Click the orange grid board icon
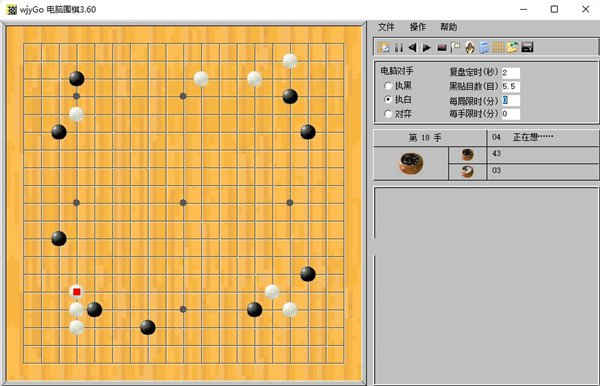The width and height of the screenshot is (600, 386). (x=498, y=47)
